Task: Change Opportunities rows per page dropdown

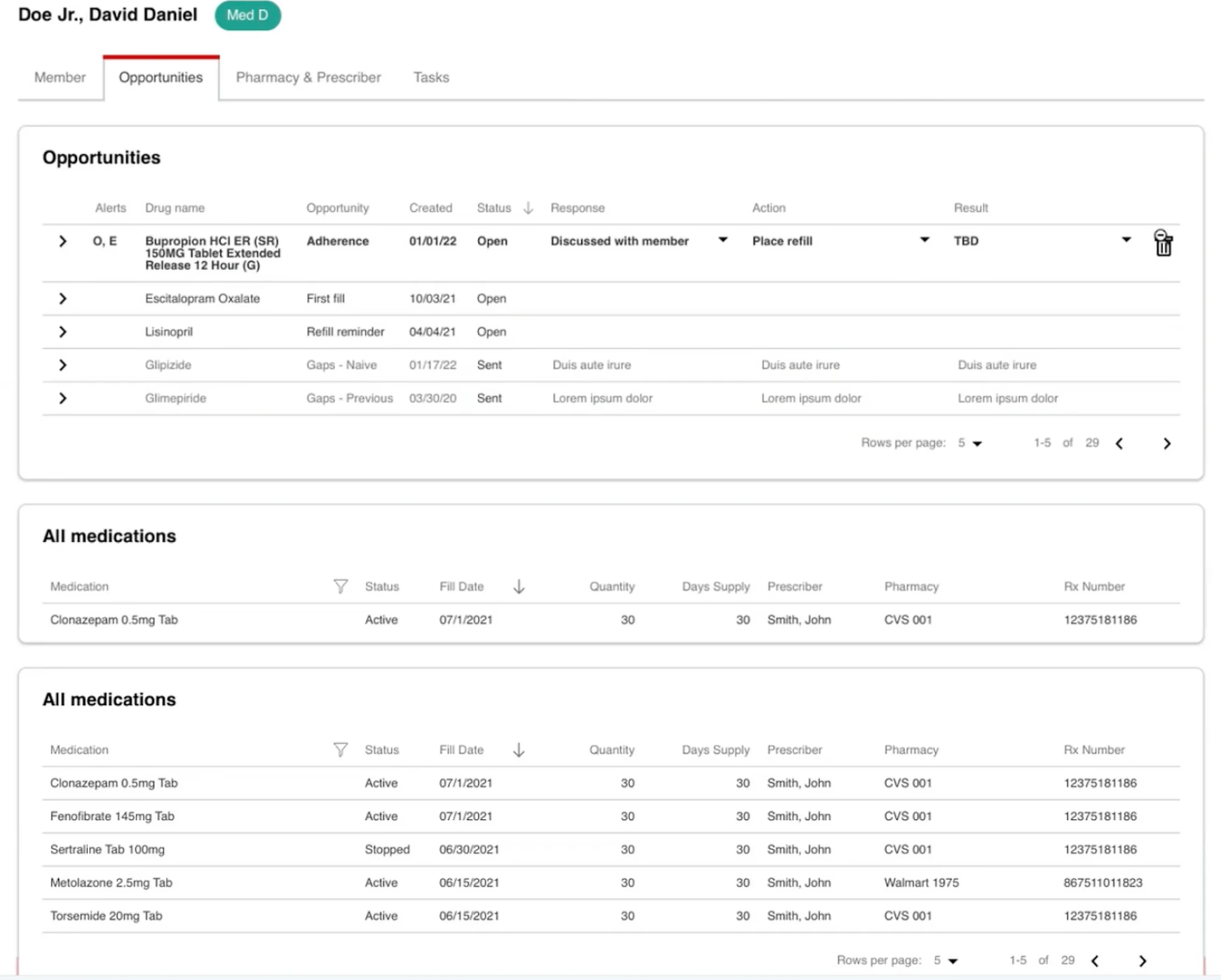Action: coord(971,444)
